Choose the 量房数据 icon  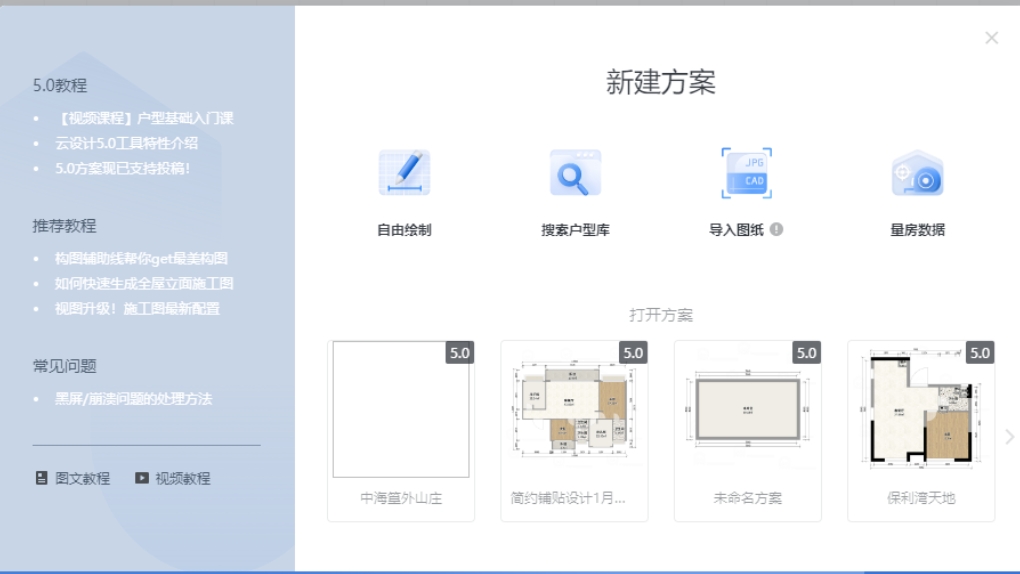[x=917, y=173]
